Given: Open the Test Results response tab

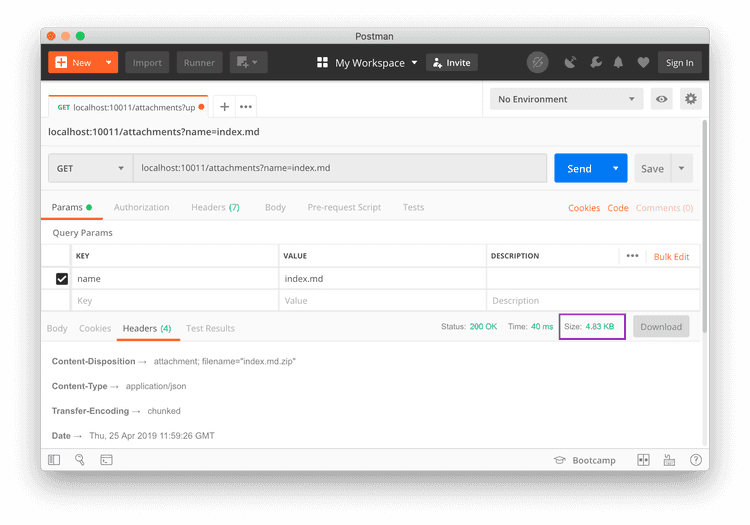Looking at the screenshot, I should (x=210, y=328).
